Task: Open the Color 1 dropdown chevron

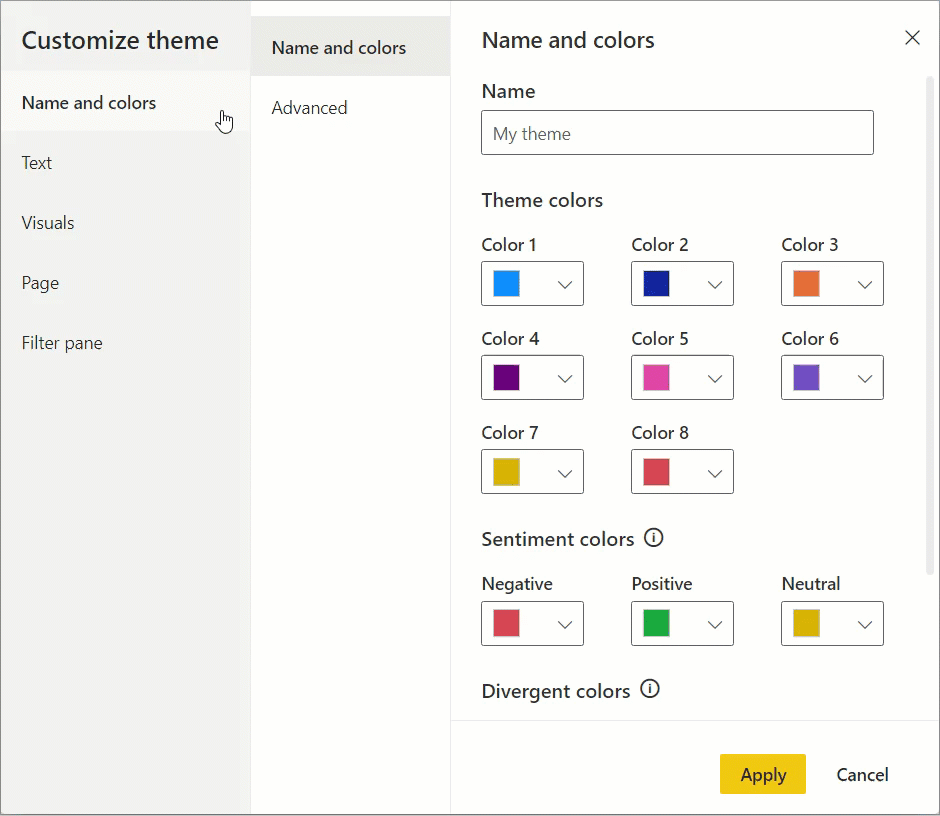Action: [564, 285]
